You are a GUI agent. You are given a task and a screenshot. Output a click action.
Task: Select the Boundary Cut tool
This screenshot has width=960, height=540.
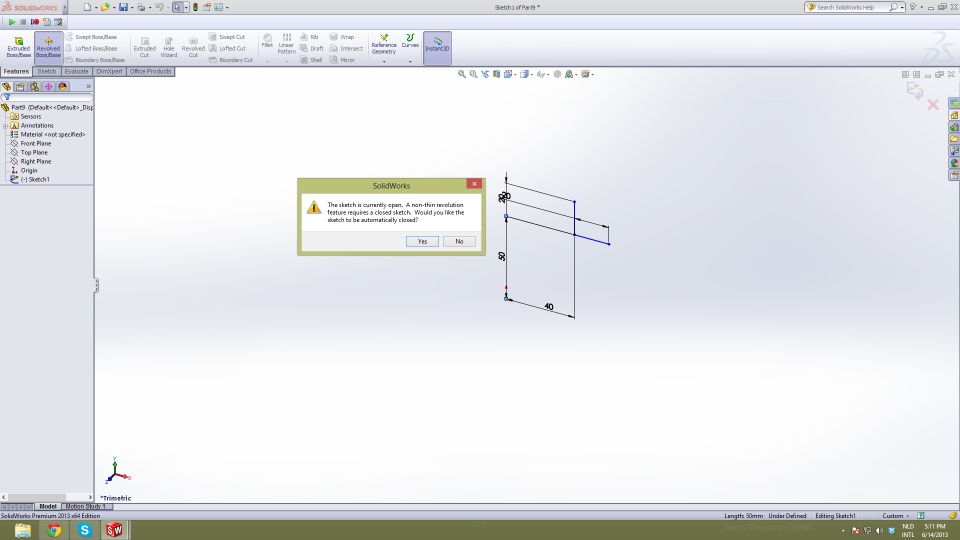pyautogui.click(x=231, y=60)
